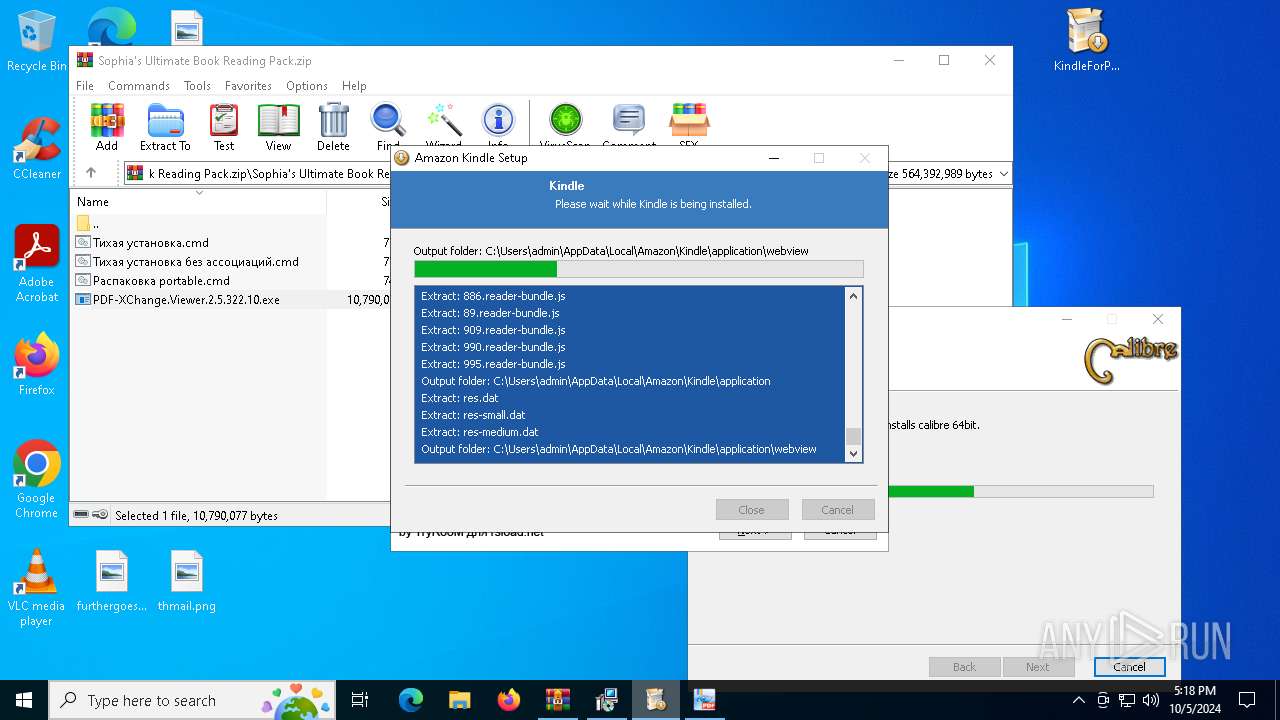
Task: Open the Recycle Bin desktop icon
Action: click(x=37, y=41)
